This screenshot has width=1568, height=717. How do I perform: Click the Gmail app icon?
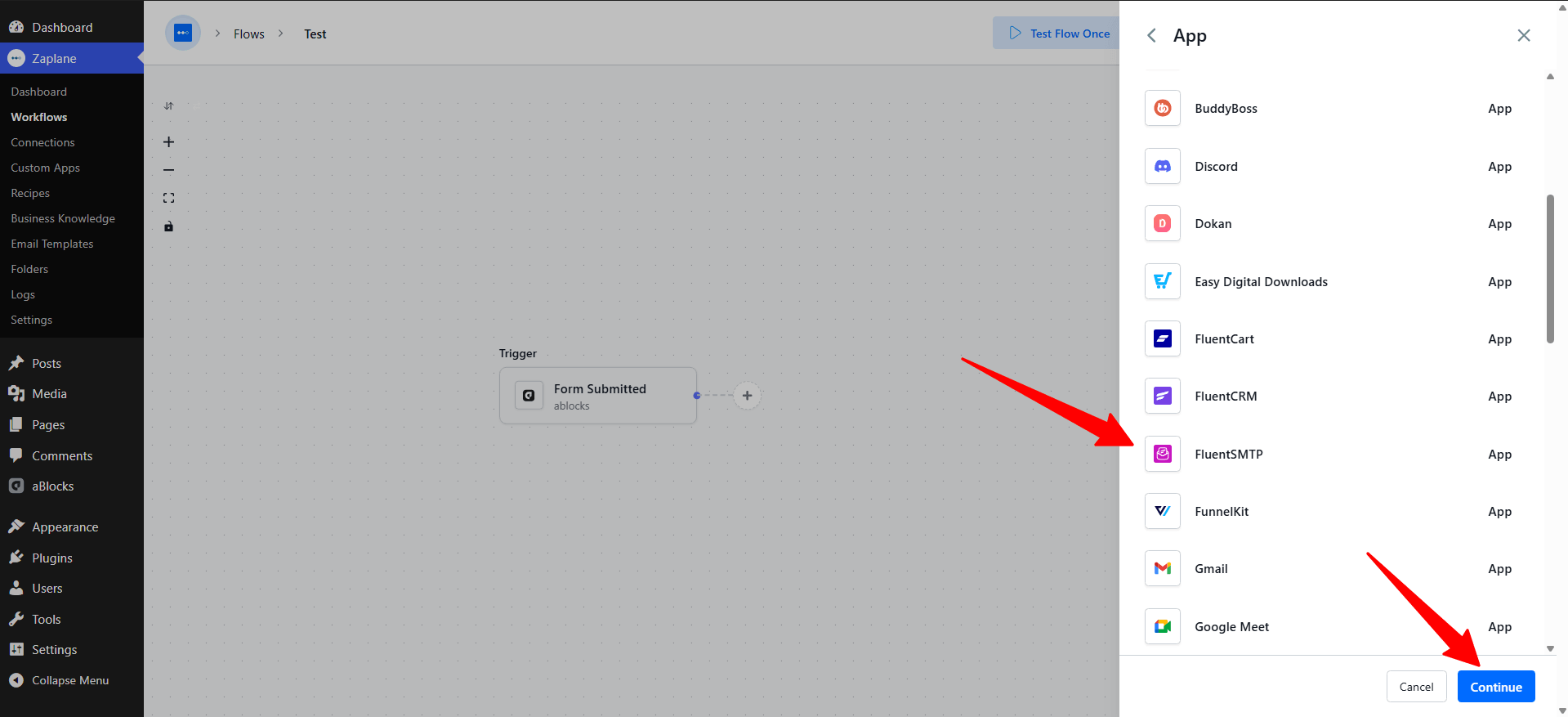point(1162,568)
